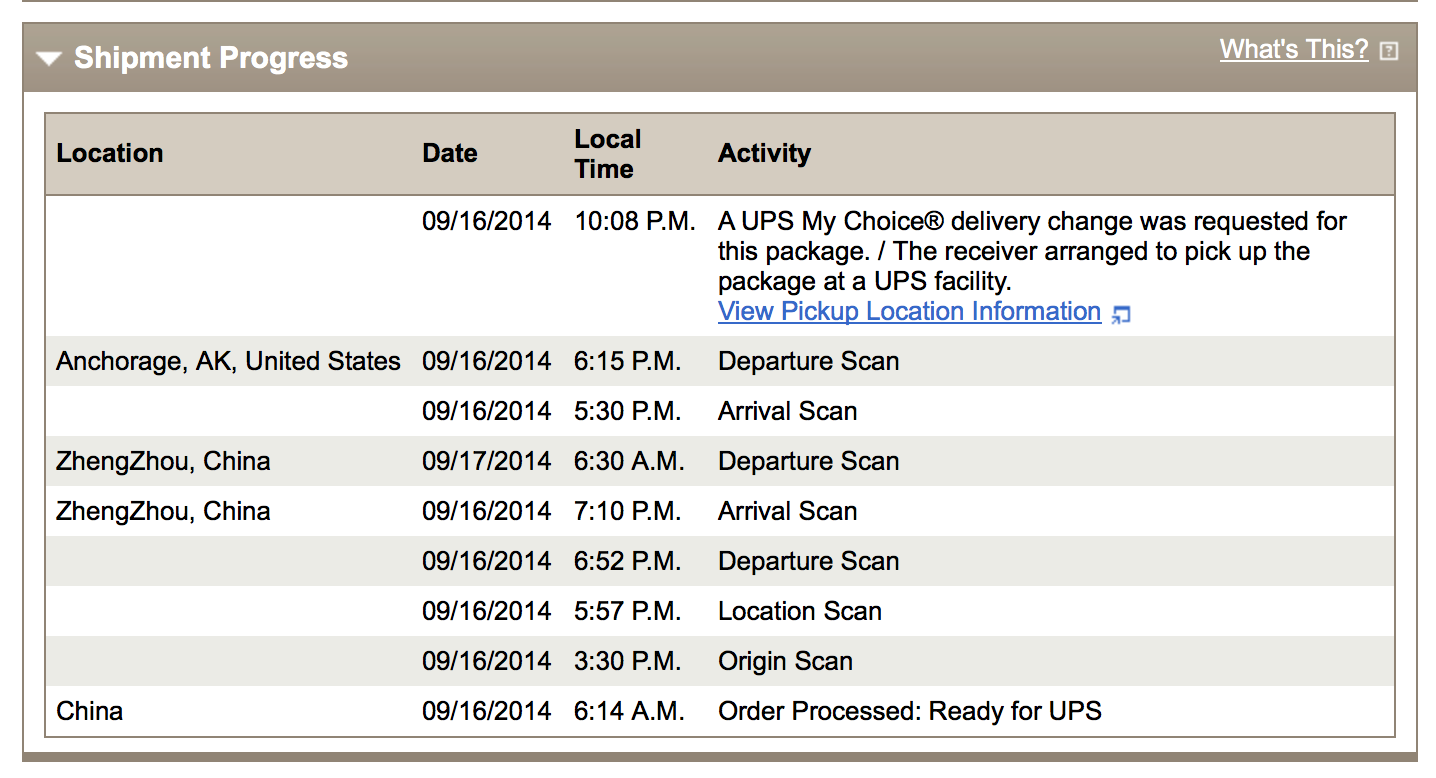Click the Activity column header
Image resolution: width=1436 pixels, height=778 pixels.
click(x=764, y=153)
